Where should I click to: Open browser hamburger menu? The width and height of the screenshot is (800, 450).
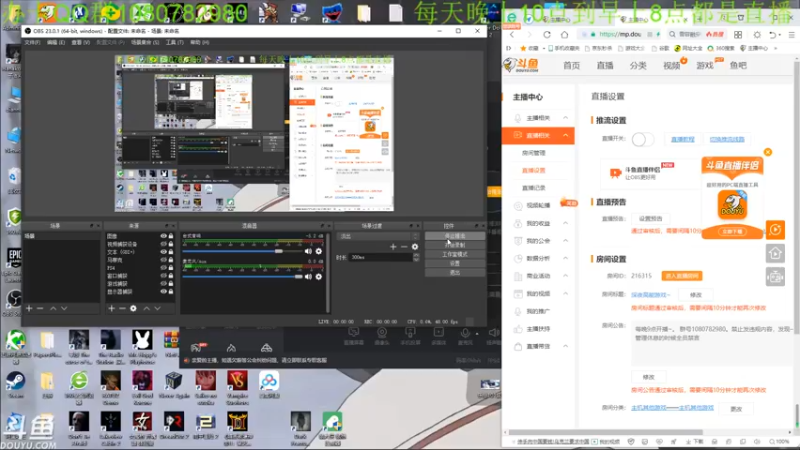click(791, 35)
